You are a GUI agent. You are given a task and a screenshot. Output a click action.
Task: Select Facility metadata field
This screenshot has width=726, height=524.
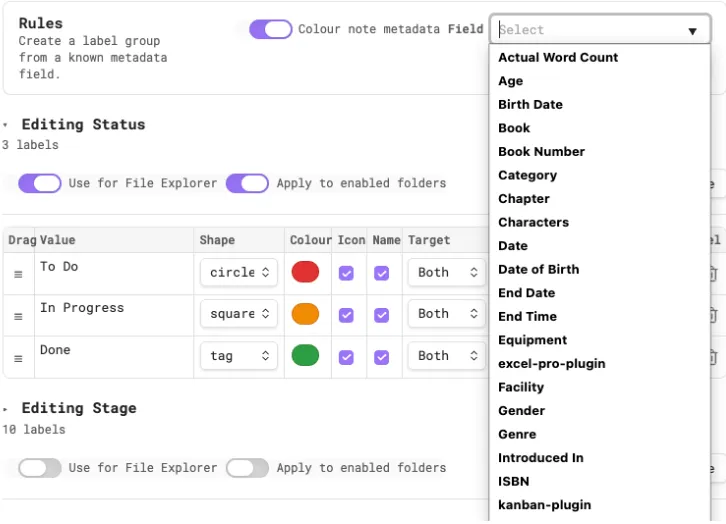tap(600, 387)
